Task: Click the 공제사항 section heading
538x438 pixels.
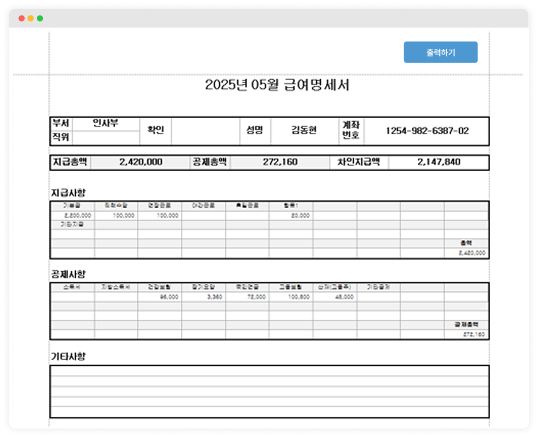Action: click(x=68, y=274)
